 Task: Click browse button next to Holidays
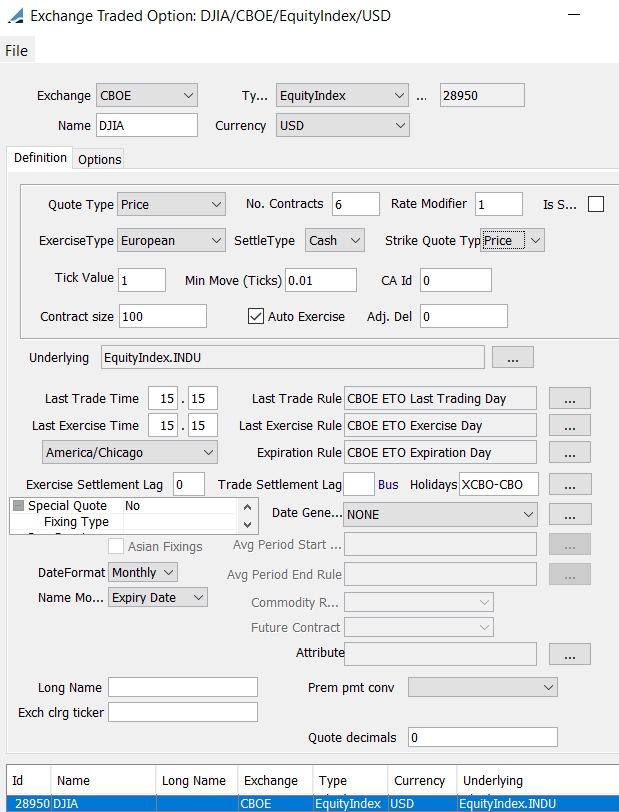pyautogui.click(x=570, y=485)
